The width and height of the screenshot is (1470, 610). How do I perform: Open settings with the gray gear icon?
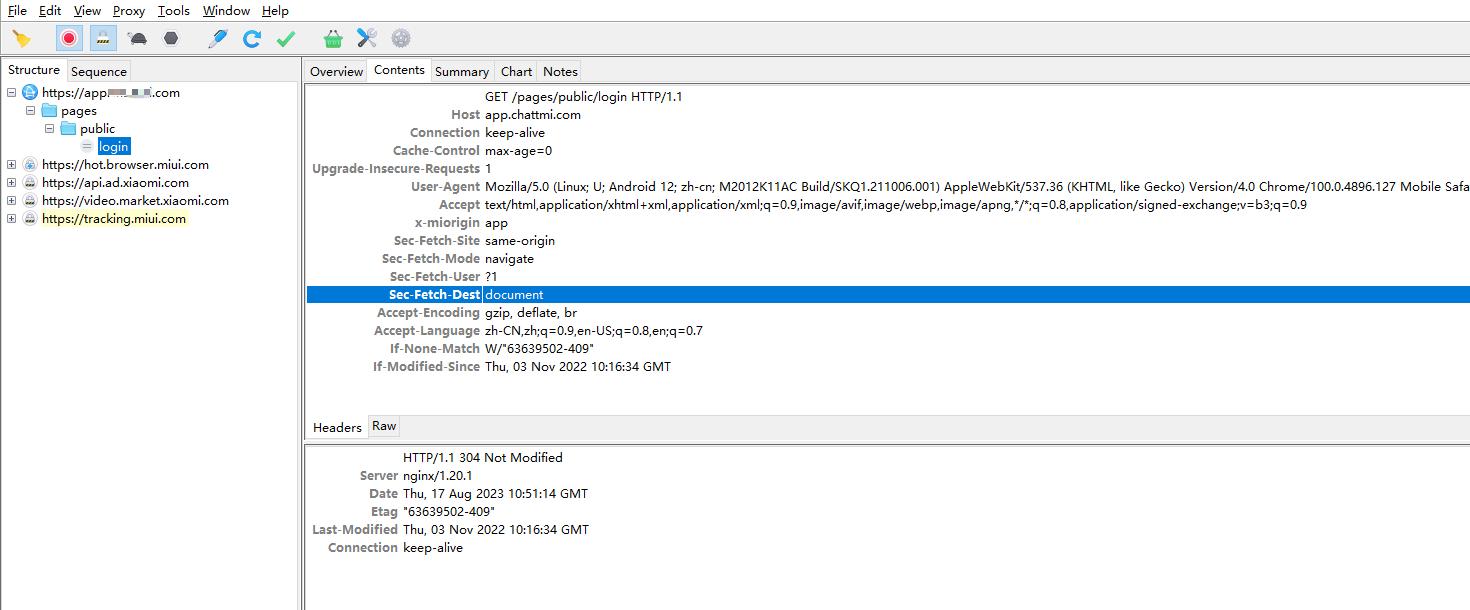401,39
